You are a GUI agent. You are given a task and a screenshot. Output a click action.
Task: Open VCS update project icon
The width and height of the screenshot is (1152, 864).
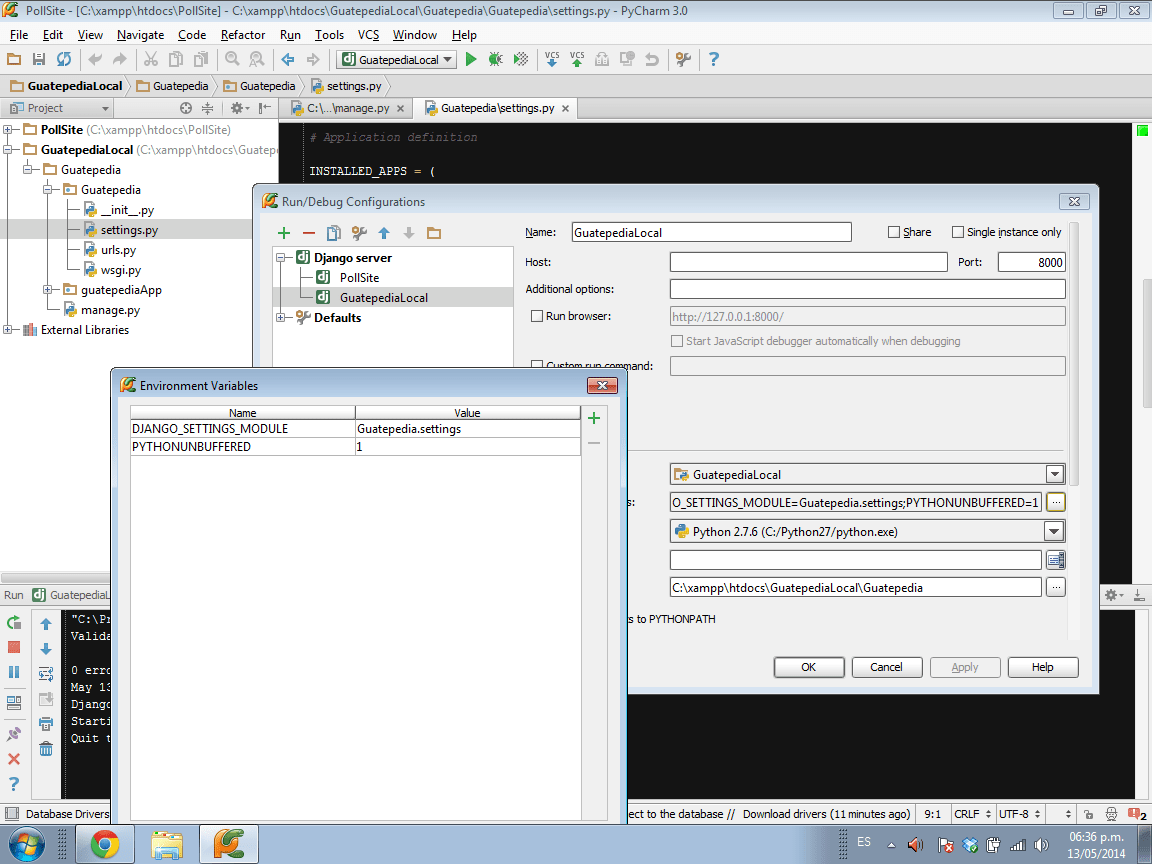[x=551, y=59]
